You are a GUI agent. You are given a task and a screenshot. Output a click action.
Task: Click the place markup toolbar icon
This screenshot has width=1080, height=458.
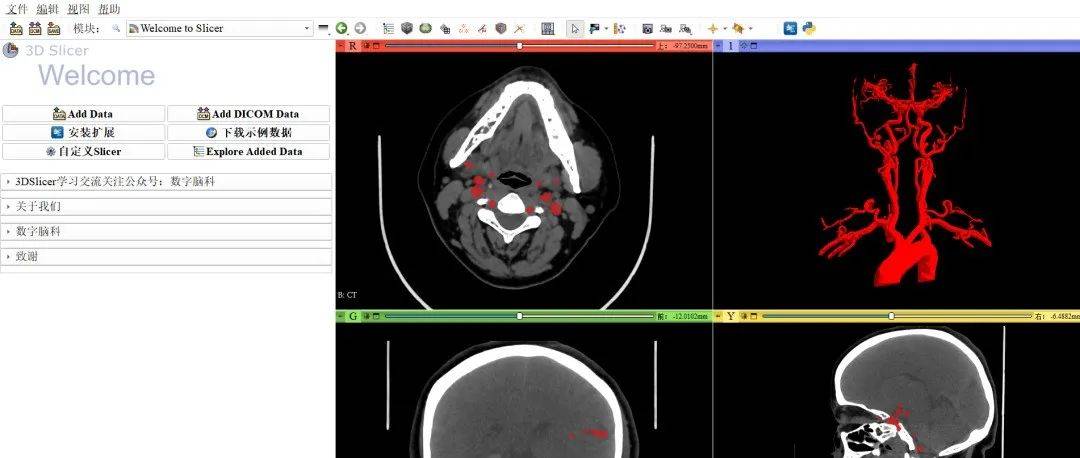coord(620,28)
